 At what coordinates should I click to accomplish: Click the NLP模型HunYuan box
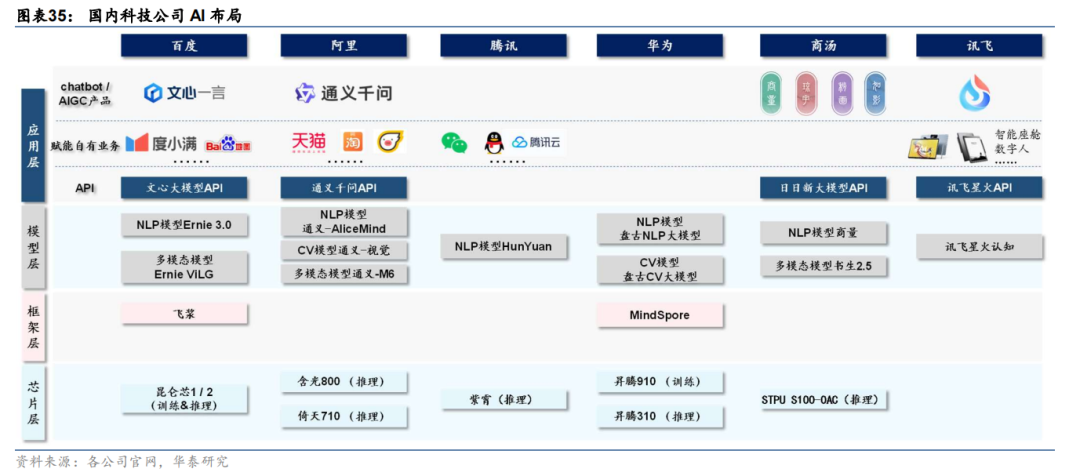point(503,246)
